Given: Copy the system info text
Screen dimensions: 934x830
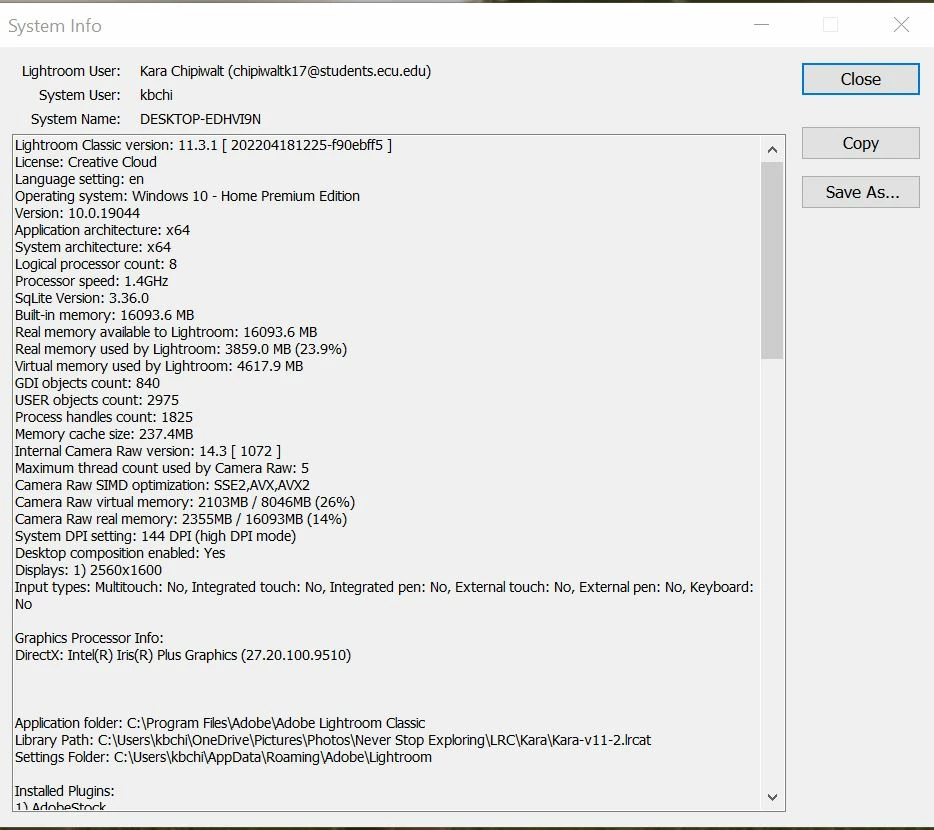Looking at the screenshot, I should click(860, 143).
